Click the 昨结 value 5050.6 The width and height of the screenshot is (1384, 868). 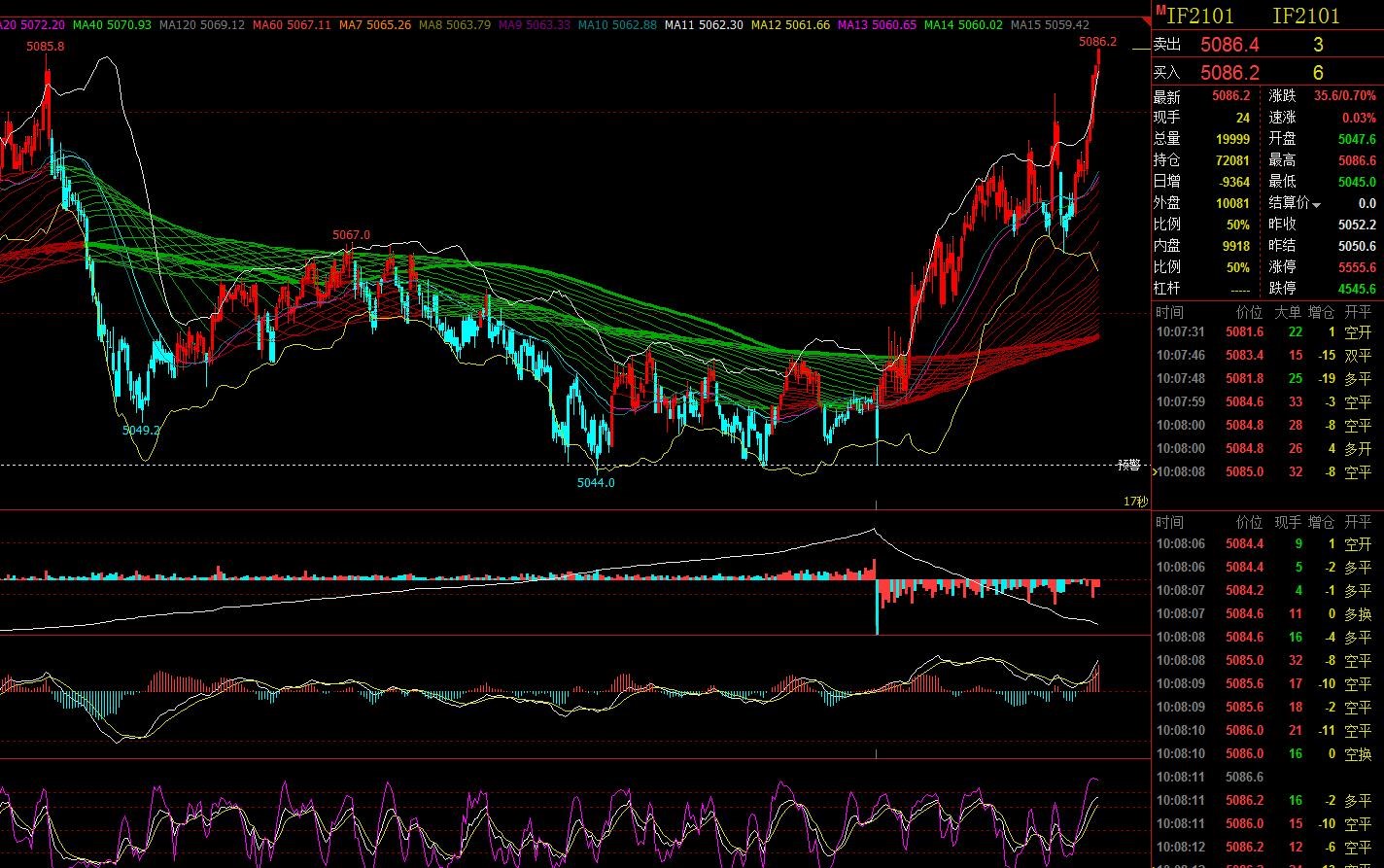coord(1357,246)
